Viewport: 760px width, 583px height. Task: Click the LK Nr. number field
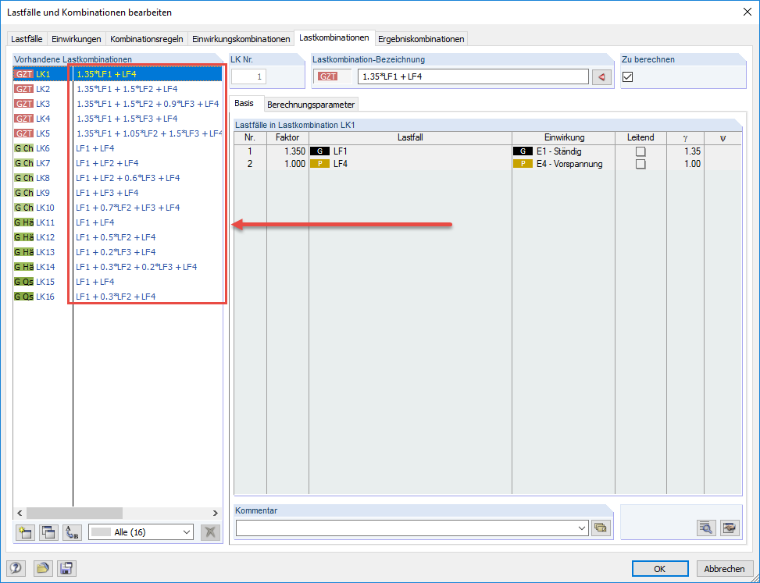[248, 77]
